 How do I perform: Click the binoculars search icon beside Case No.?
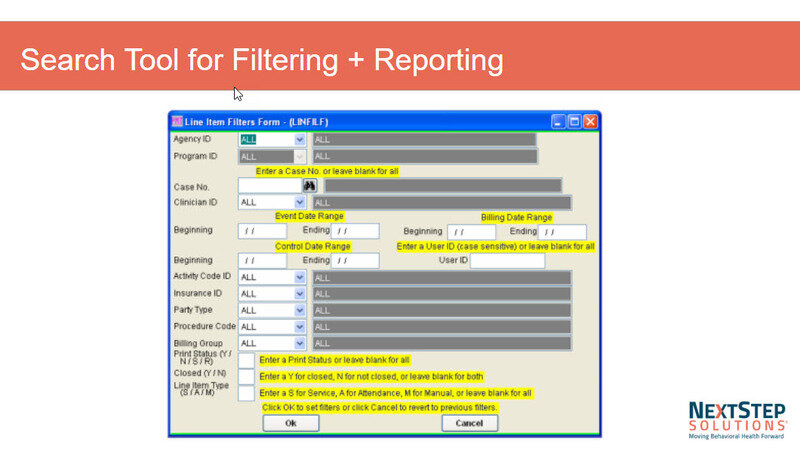click(x=310, y=185)
